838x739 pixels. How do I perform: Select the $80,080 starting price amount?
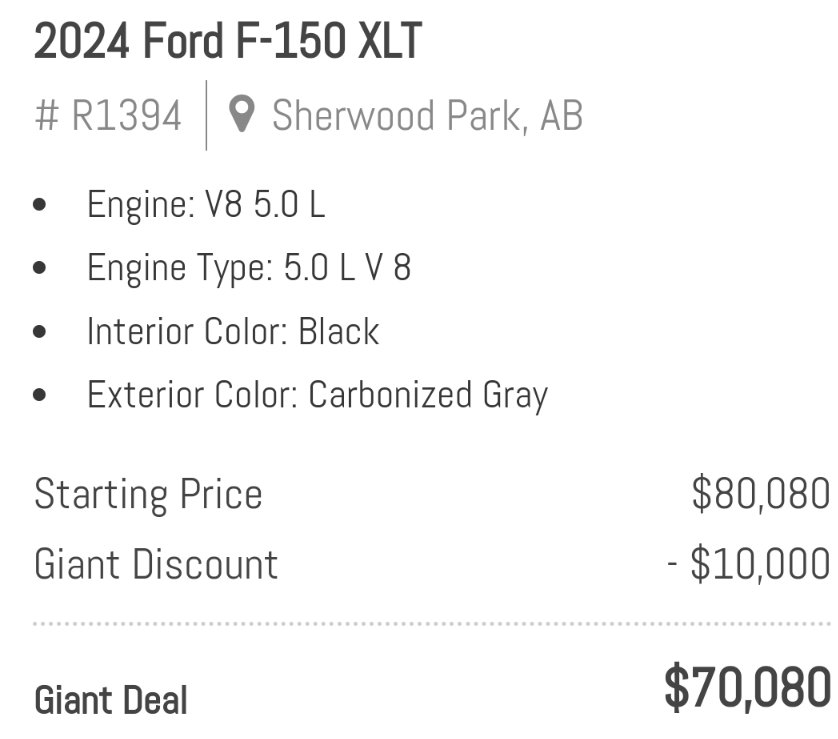pyautogui.click(x=761, y=494)
